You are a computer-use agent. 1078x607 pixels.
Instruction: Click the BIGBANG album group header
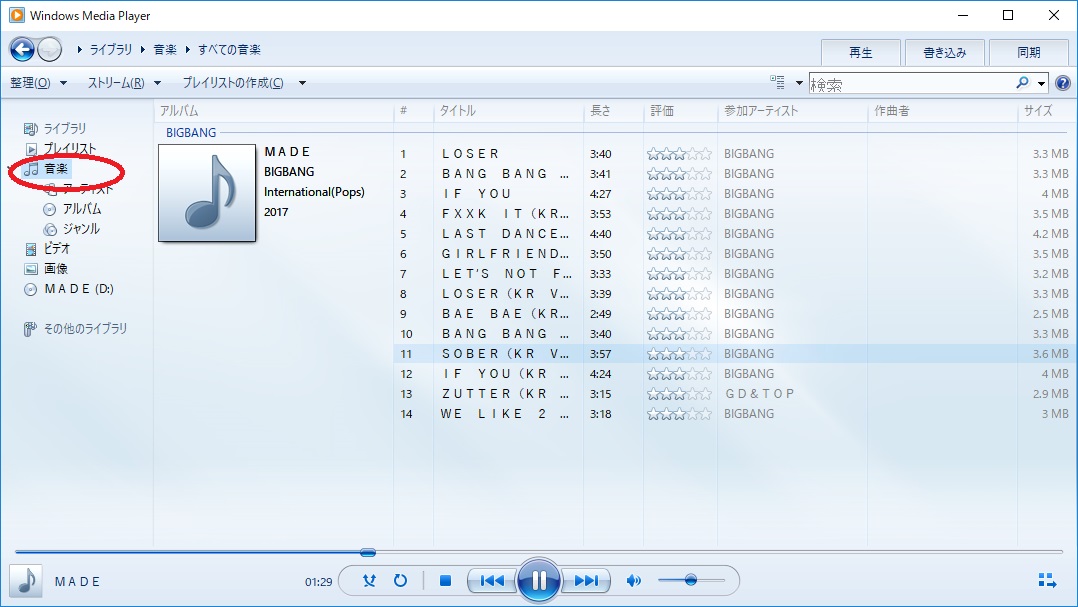(191, 133)
